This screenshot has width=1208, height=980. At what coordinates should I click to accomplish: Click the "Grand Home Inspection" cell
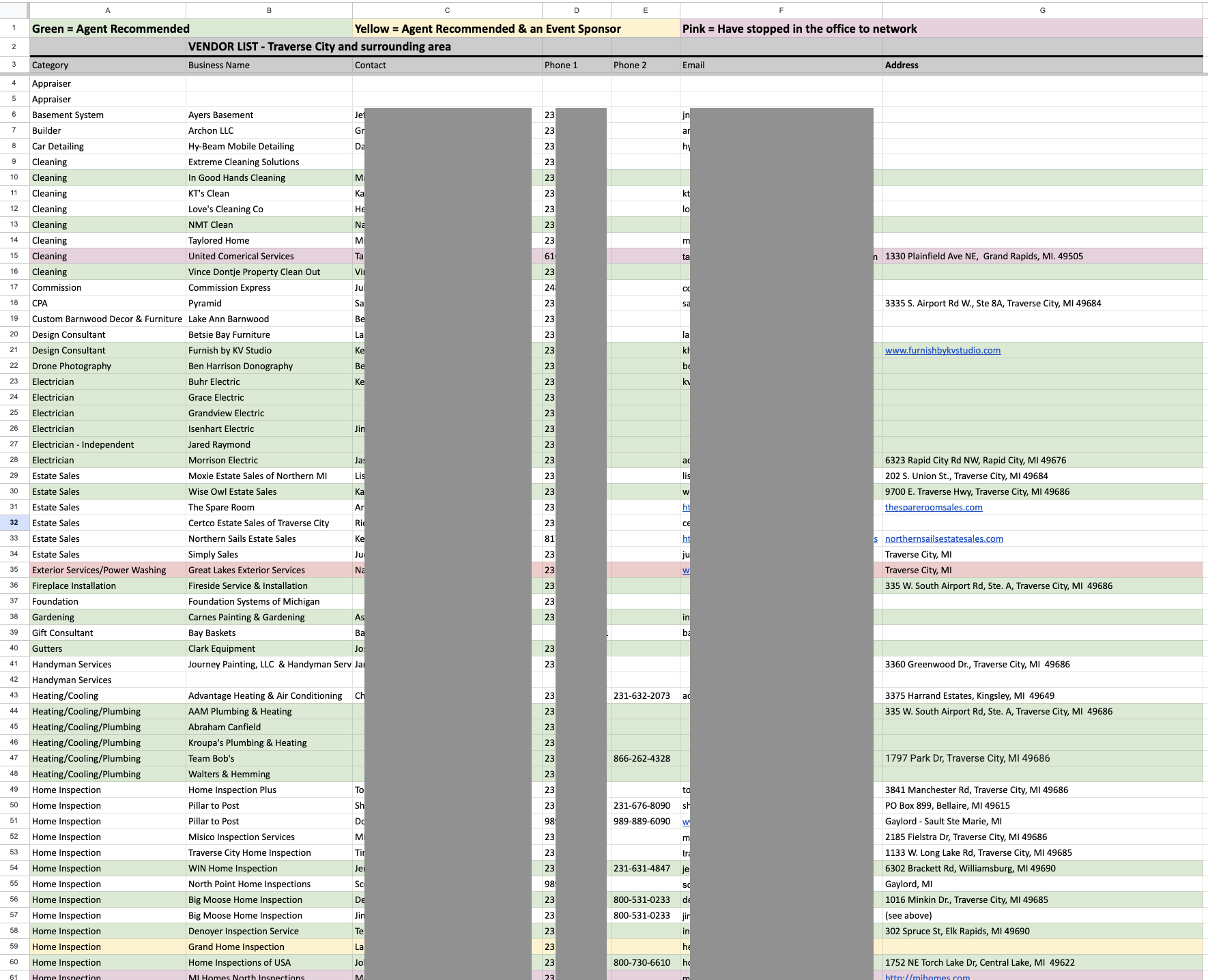tap(269, 947)
